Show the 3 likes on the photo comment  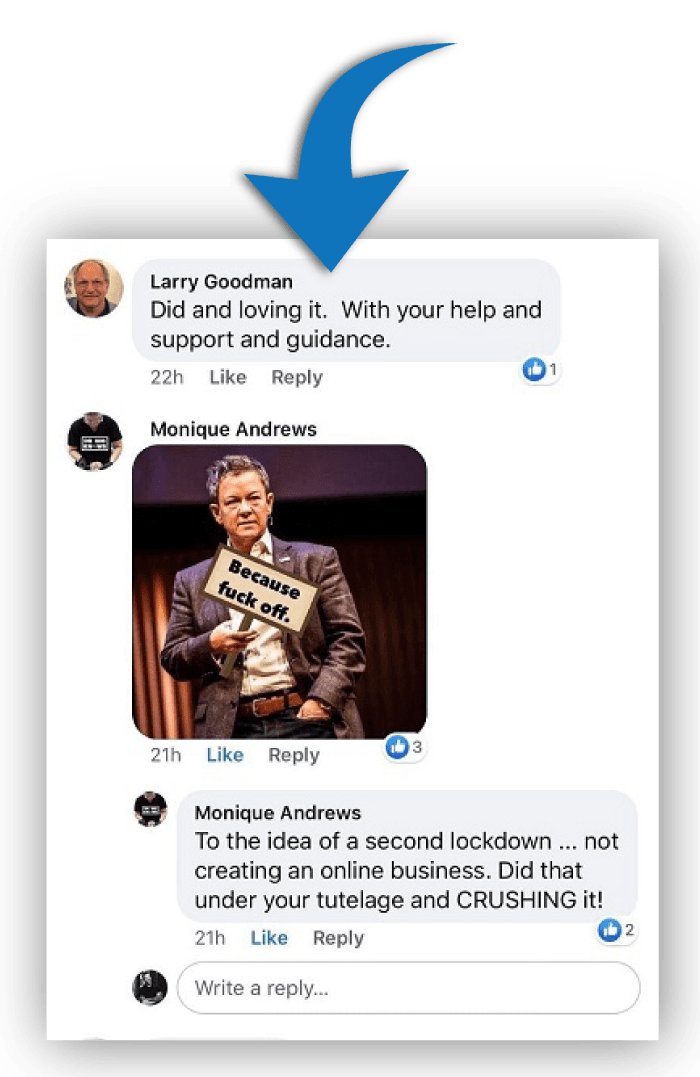click(404, 747)
